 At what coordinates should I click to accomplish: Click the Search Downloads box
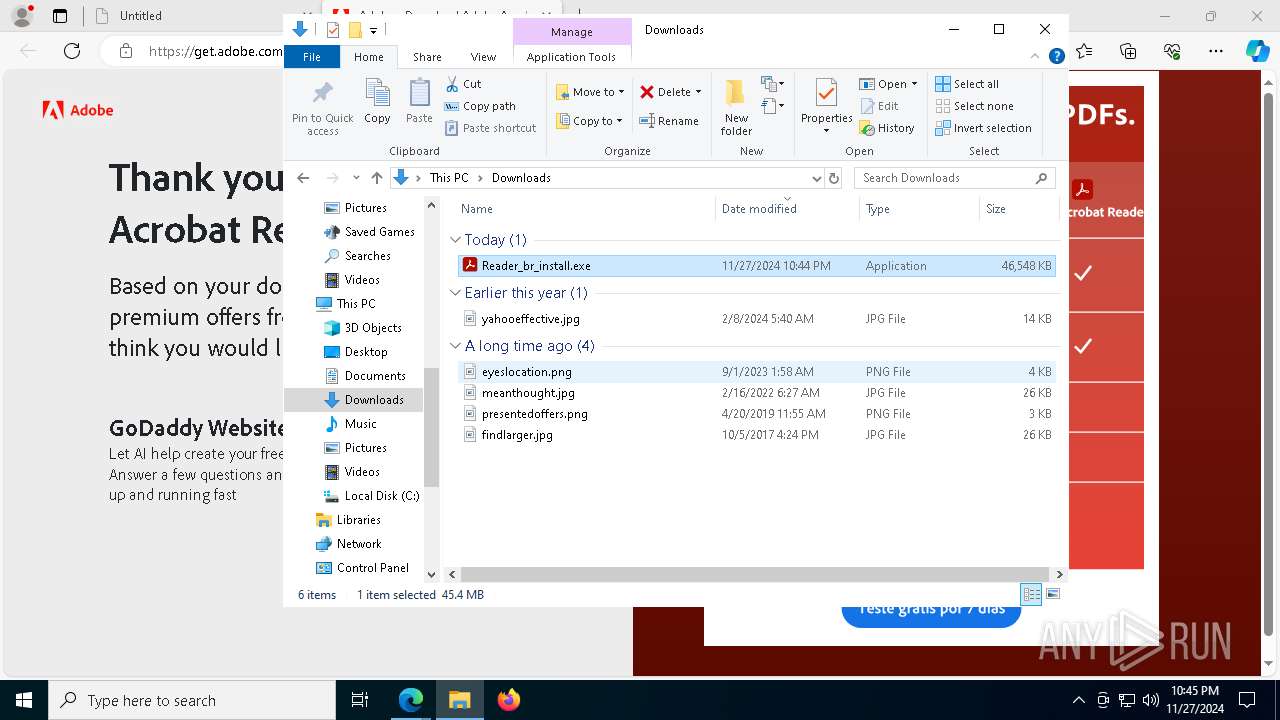(954, 178)
